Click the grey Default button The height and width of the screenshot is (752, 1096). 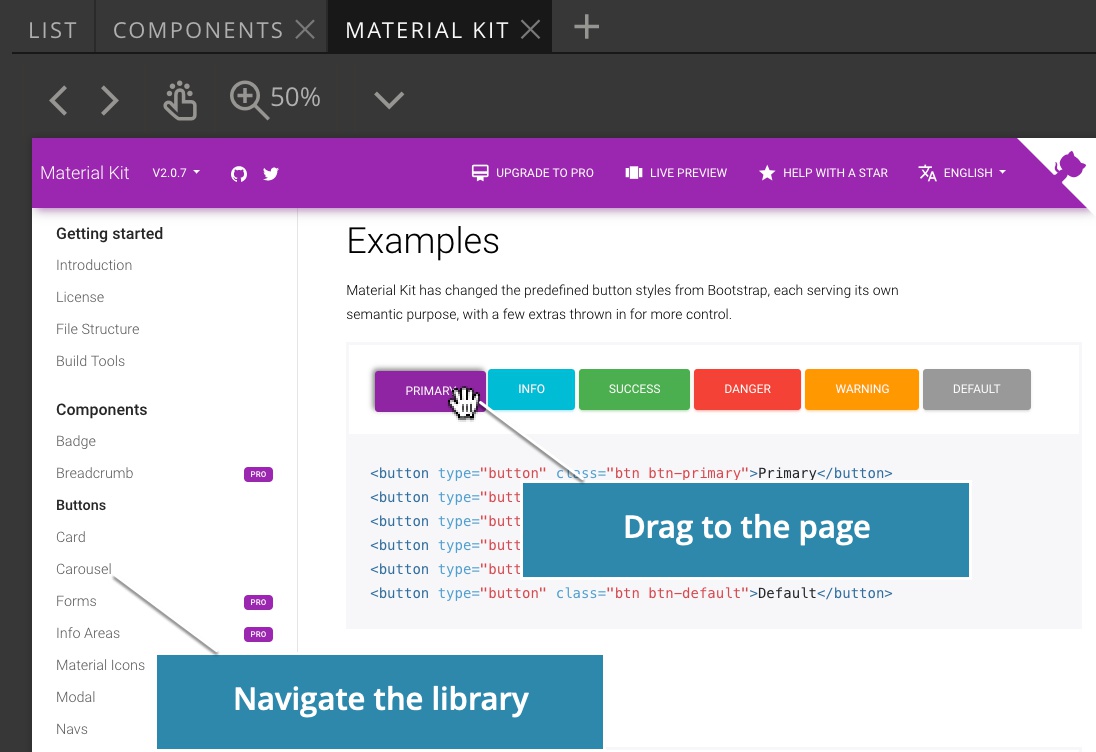tap(976, 389)
